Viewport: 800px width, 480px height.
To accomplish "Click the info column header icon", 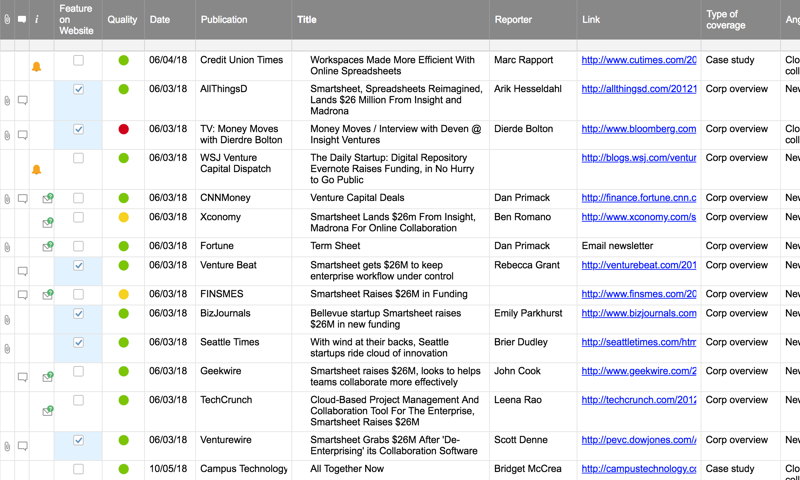I will pyautogui.click(x=37, y=19).
